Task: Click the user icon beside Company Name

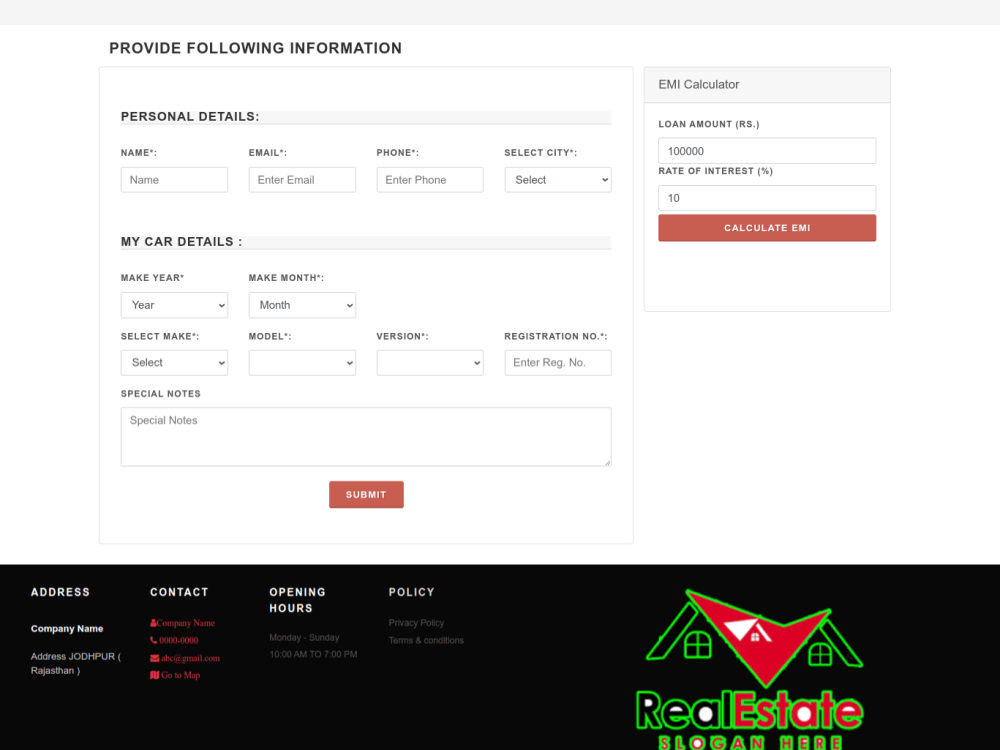Action: [x=153, y=623]
